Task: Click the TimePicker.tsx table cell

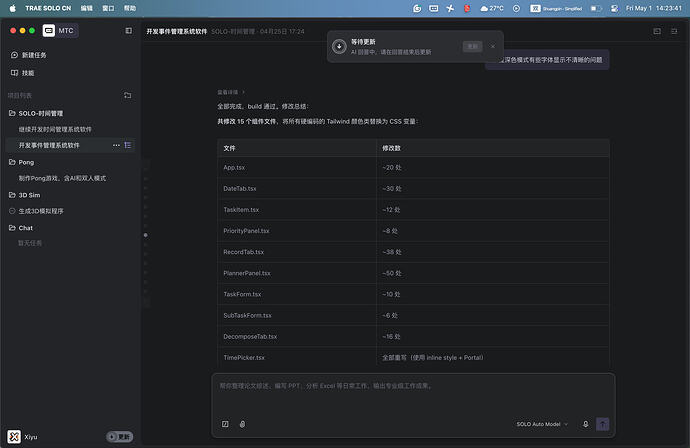Action: coord(297,358)
